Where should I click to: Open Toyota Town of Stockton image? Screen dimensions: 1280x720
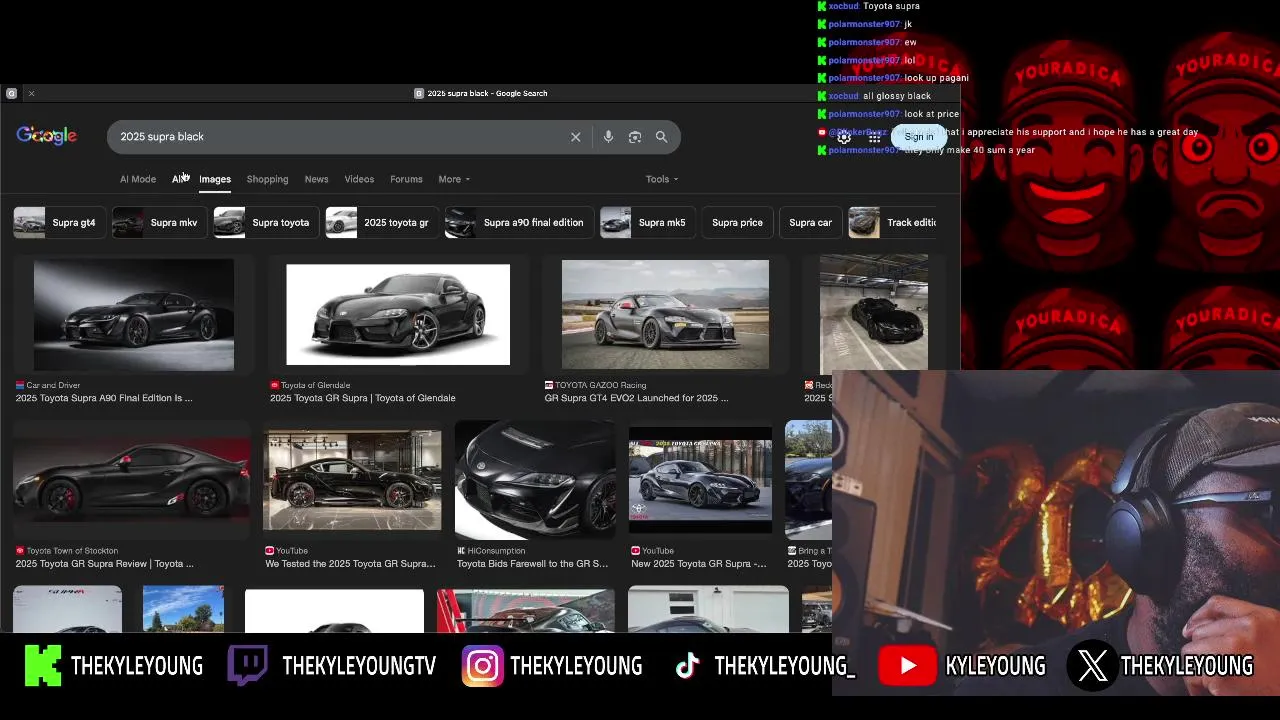pos(132,480)
